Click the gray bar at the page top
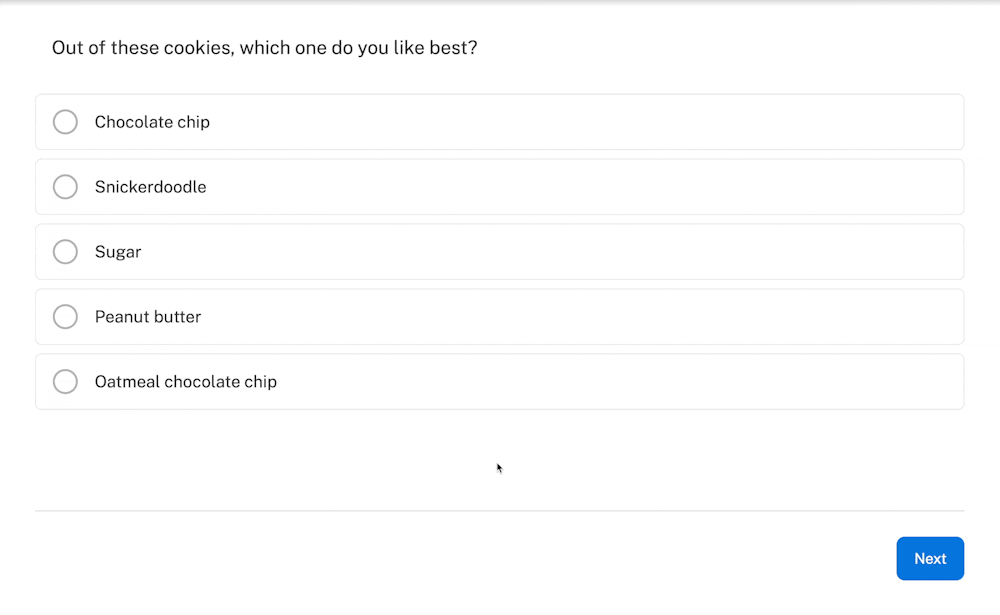 (x=500, y=2)
